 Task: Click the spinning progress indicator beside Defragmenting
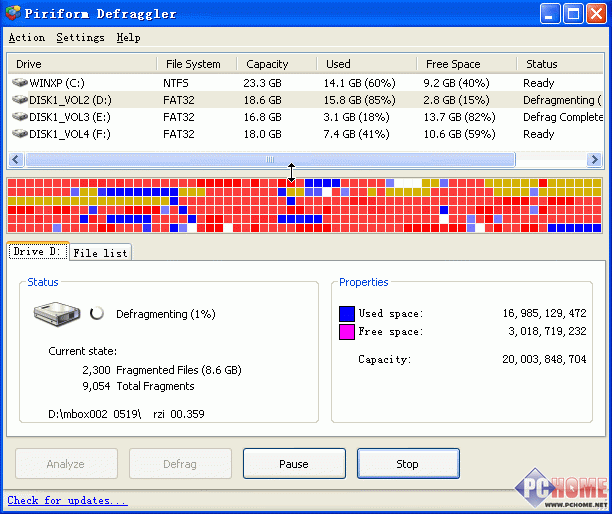97,313
